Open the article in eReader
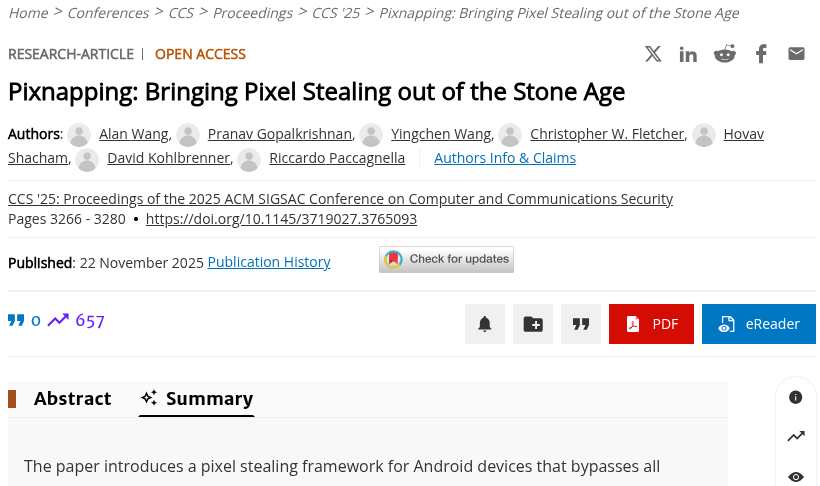This screenshot has height=486, width=820. point(759,324)
